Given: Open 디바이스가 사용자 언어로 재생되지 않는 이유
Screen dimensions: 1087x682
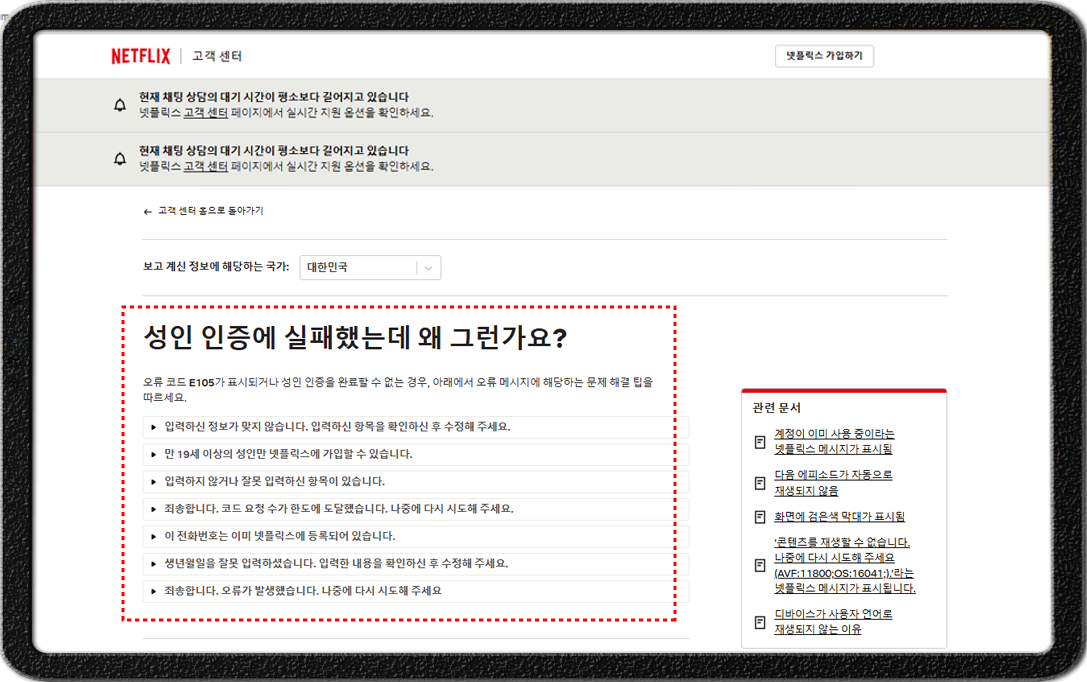Looking at the screenshot, I should click(x=833, y=622).
